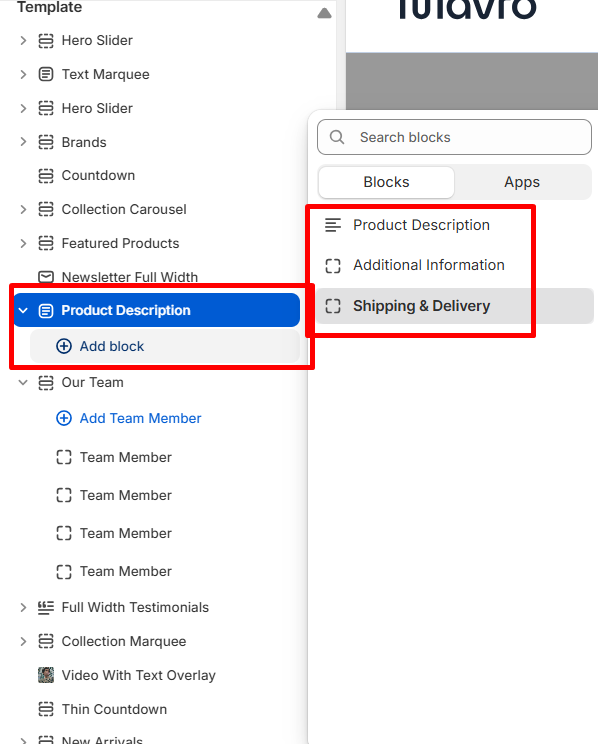Choose the Additional Information block
Viewport: 598px width, 744px height.
tap(429, 265)
